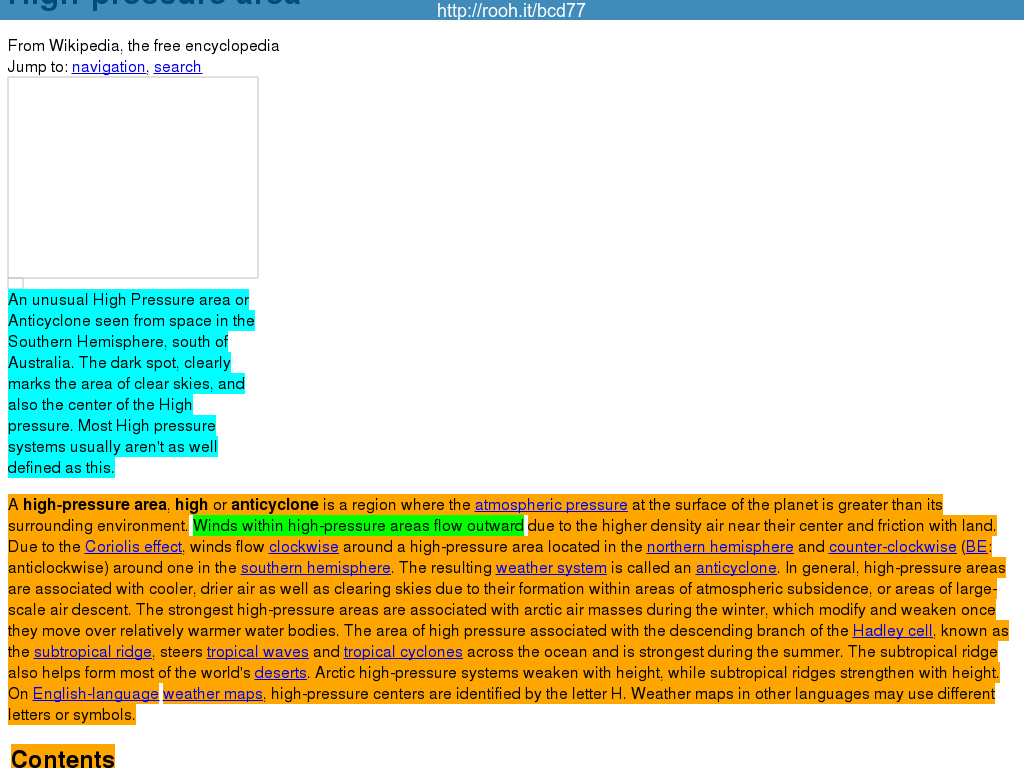
Task: Click the deserts link
Action: tap(280, 673)
